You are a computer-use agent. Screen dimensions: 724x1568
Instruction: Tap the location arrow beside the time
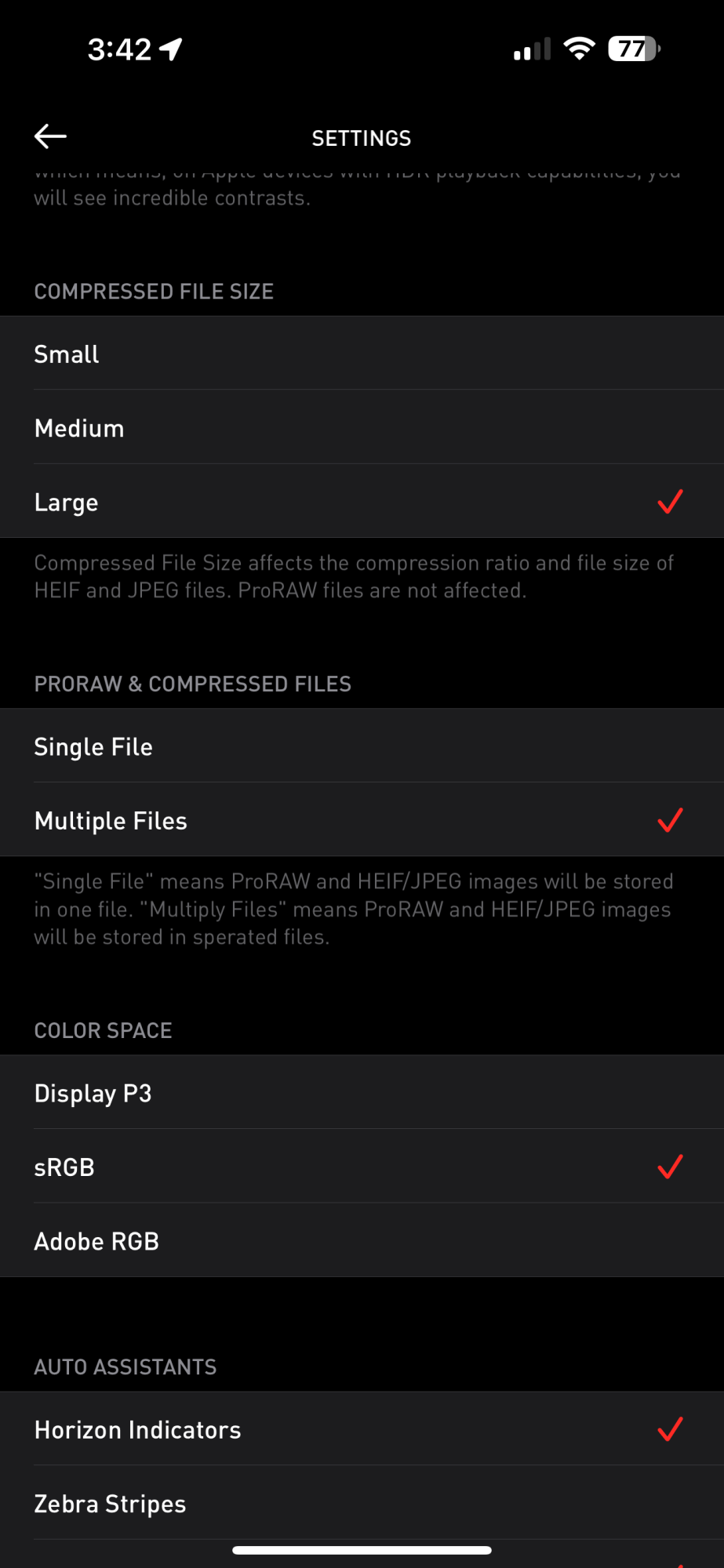click(171, 49)
